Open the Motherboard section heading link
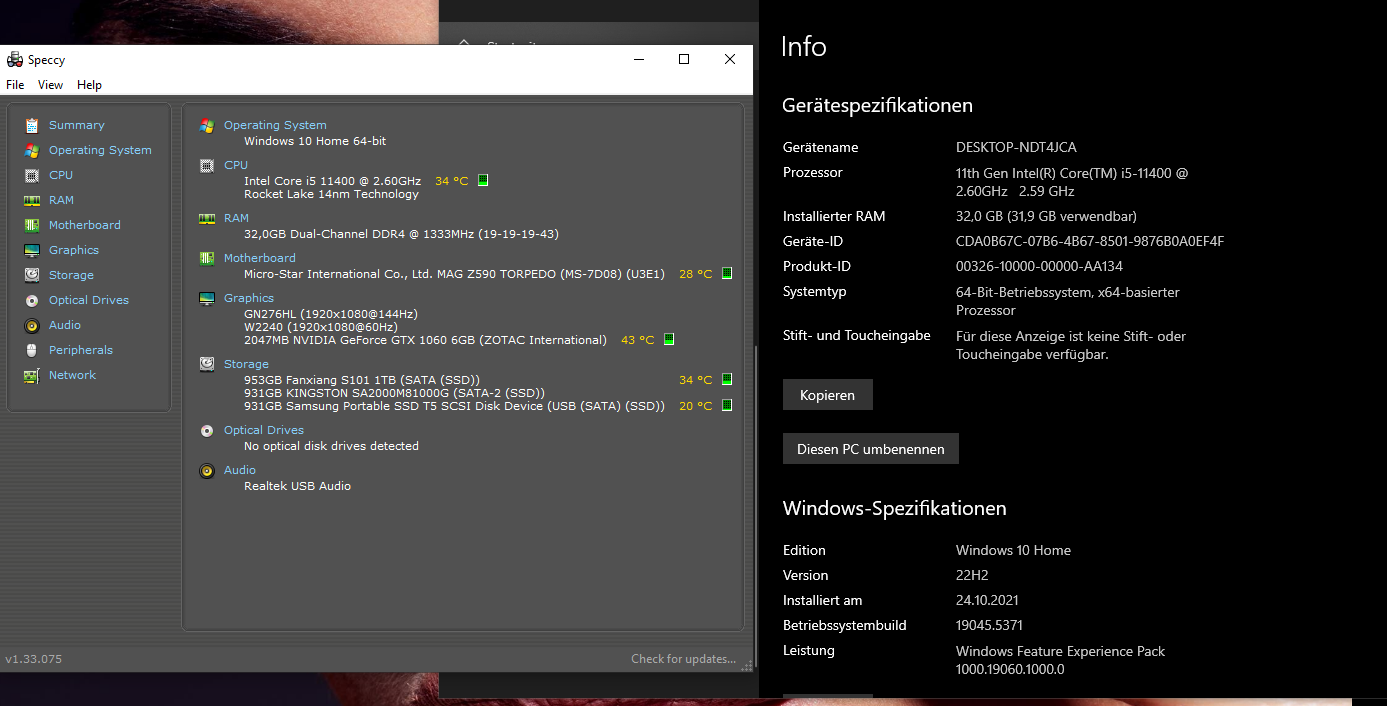The image size is (1387, 706). (x=260, y=258)
